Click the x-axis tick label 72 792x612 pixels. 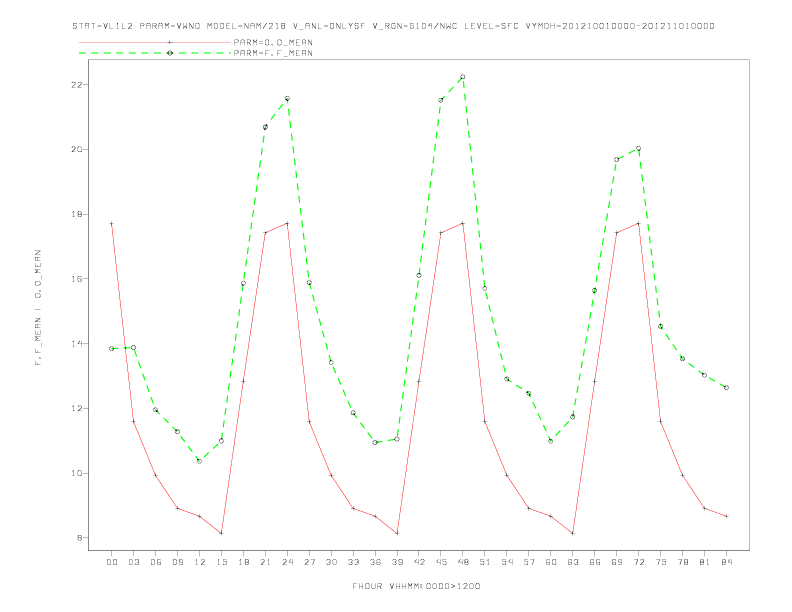[x=638, y=562]
